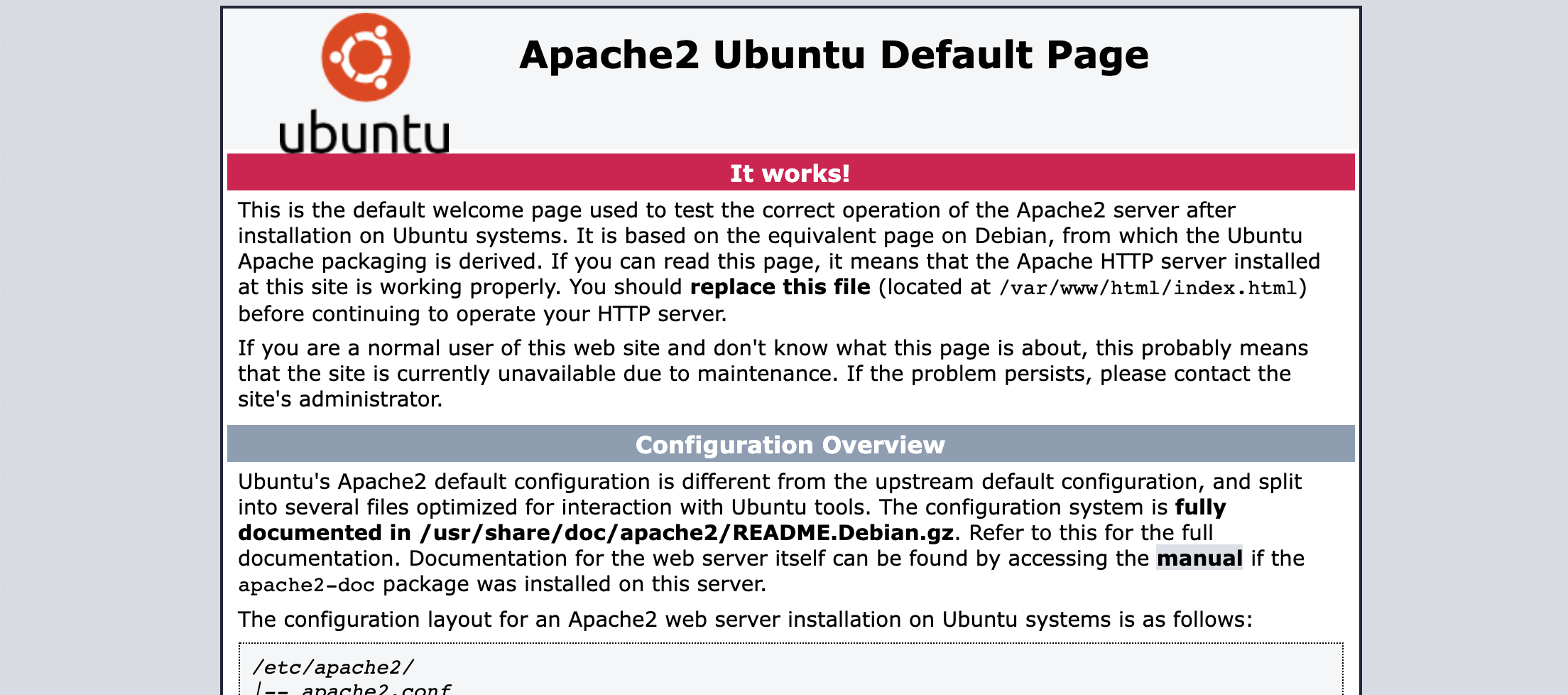Click /usr/share/doc/apache2/README.Debian.gz bold text

(x=687, y=533)
